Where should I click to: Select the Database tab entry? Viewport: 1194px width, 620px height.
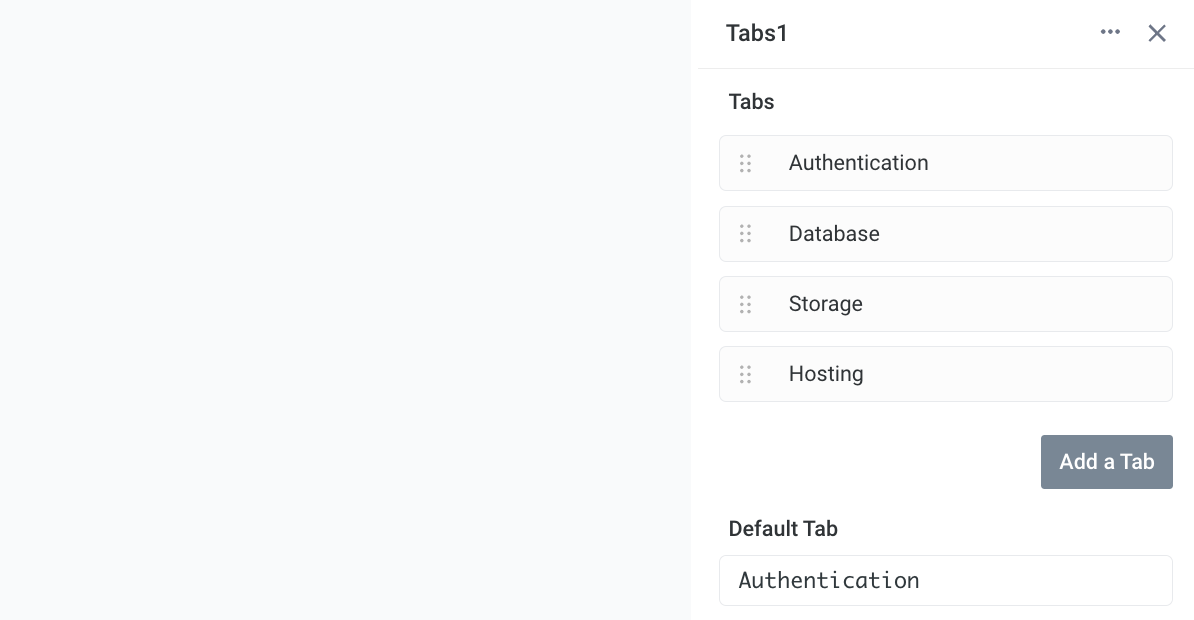pos(945,233)
